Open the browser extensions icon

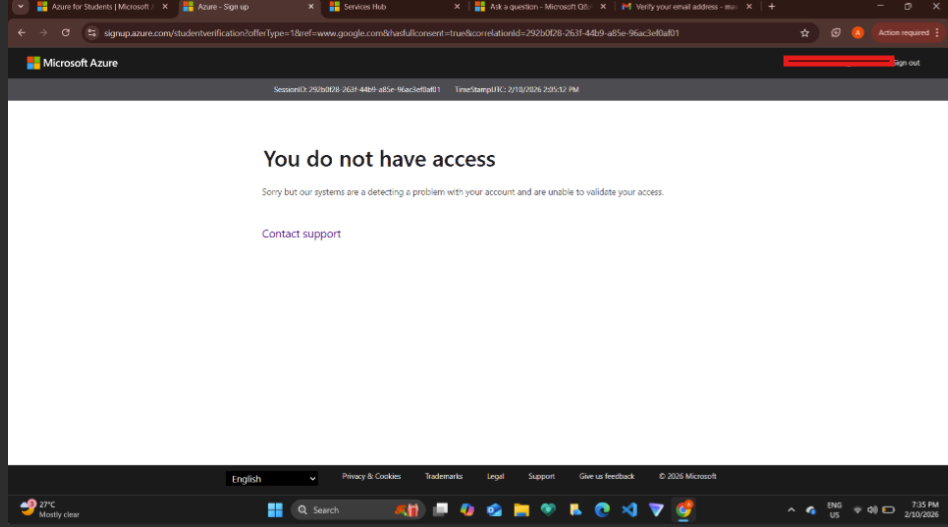[836, 33]
